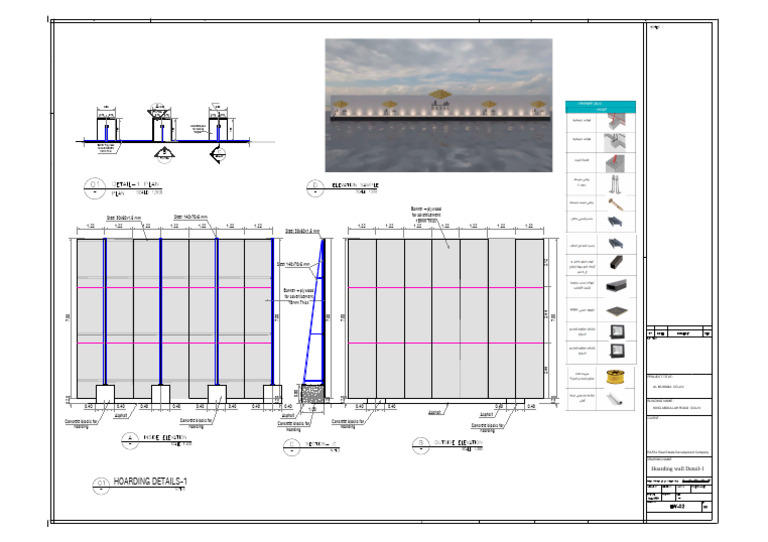This screenshot has height=542, width=768.
Task: Click the 'DETAIL-1 PLAN' view label
Action: [136, 185]
